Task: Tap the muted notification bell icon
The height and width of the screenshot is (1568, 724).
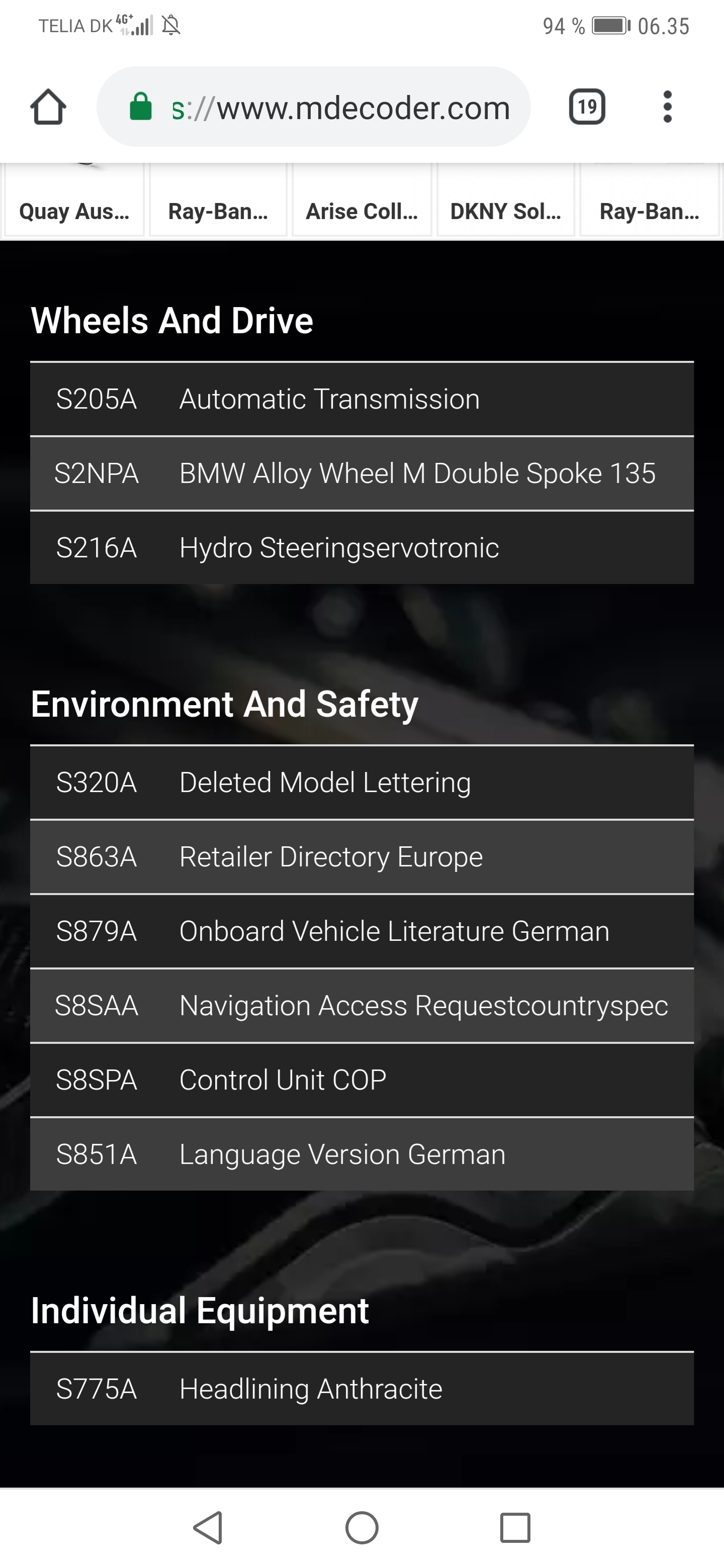Action: coord(171,26)
